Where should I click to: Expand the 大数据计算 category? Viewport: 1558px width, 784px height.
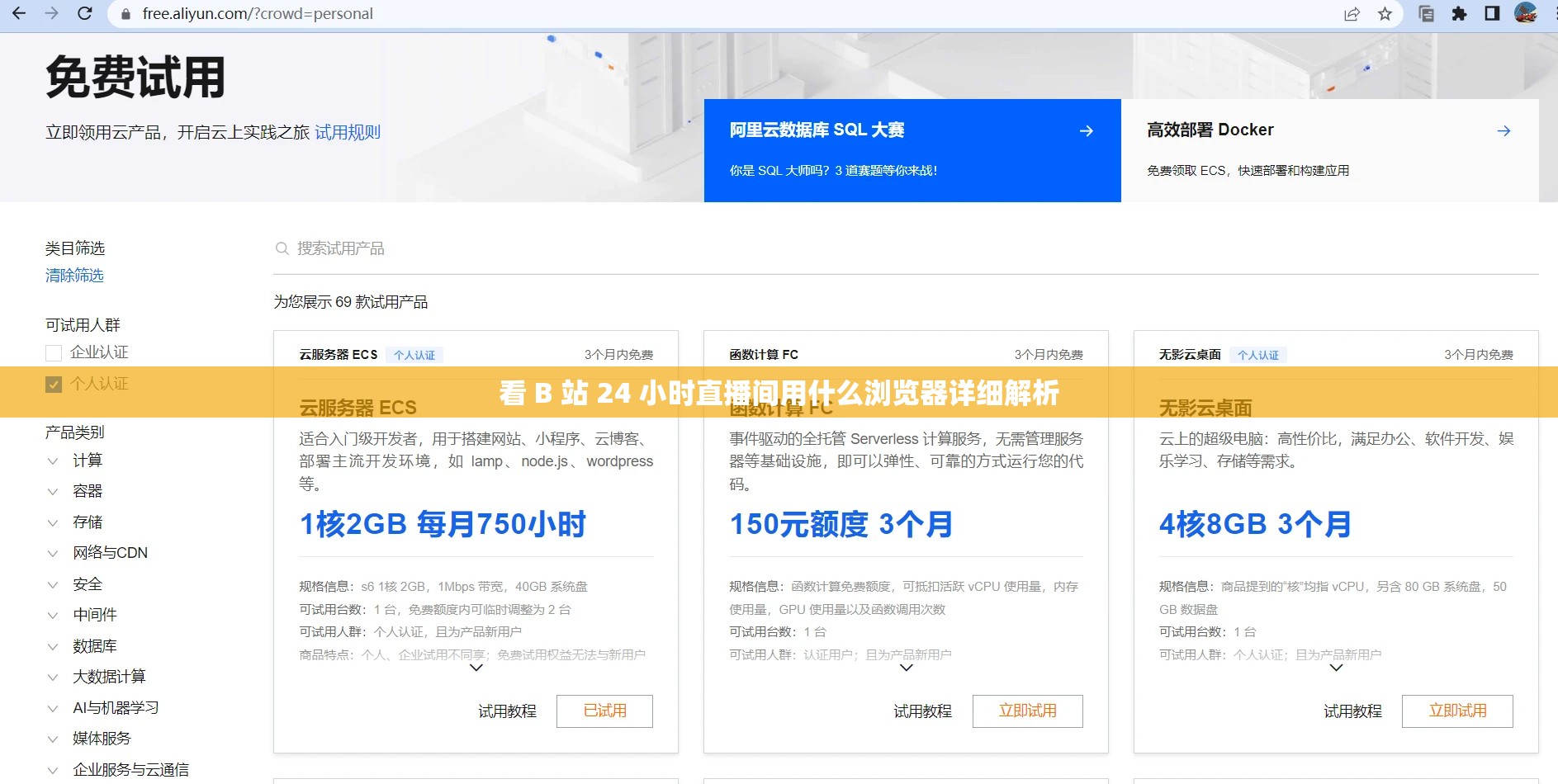(x=53, y=677)
